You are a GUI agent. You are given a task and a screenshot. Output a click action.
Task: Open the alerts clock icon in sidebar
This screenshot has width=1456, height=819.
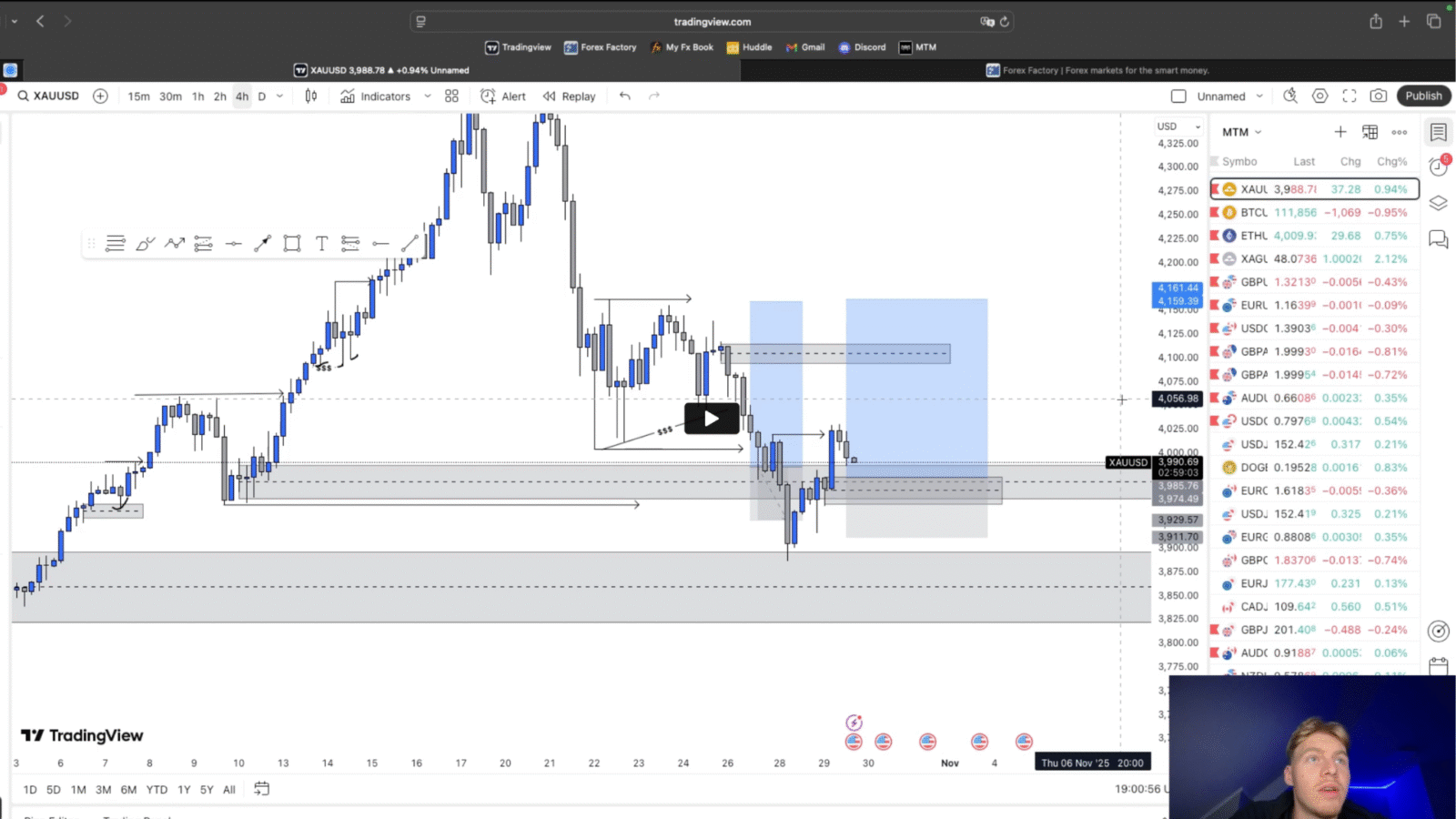click(1438, 167)
